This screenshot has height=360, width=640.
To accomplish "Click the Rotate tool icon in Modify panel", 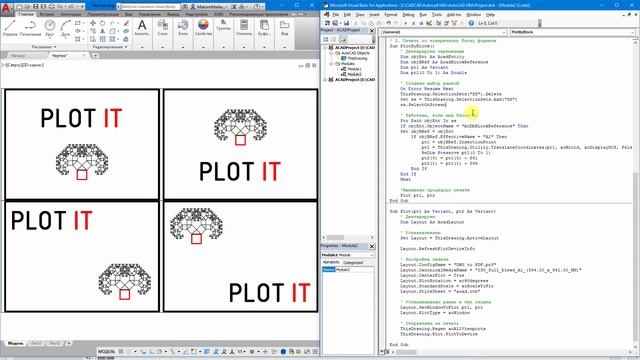I will [x=102, y=23].
